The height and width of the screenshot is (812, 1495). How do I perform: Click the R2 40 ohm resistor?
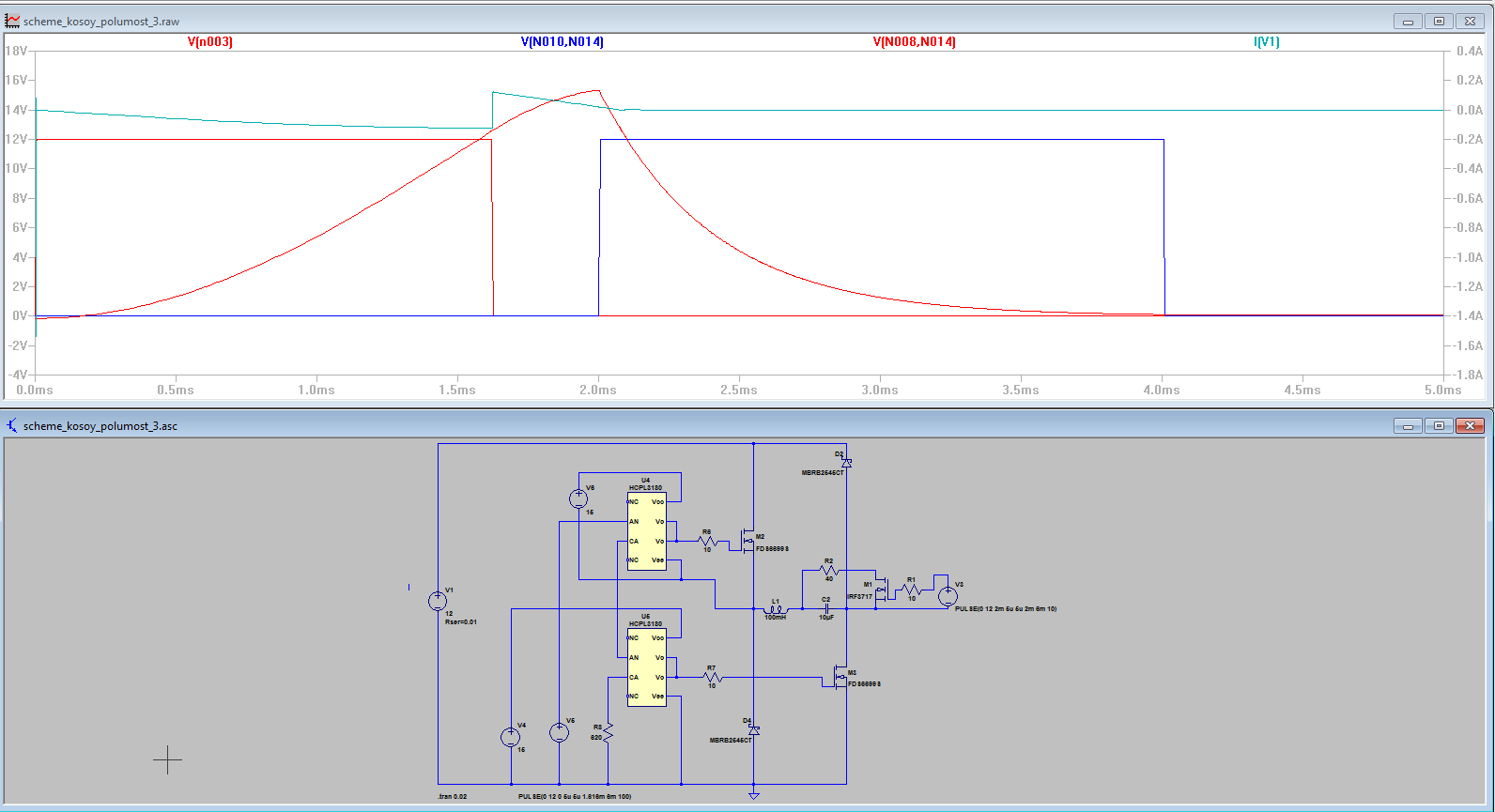tap(828, 570)
